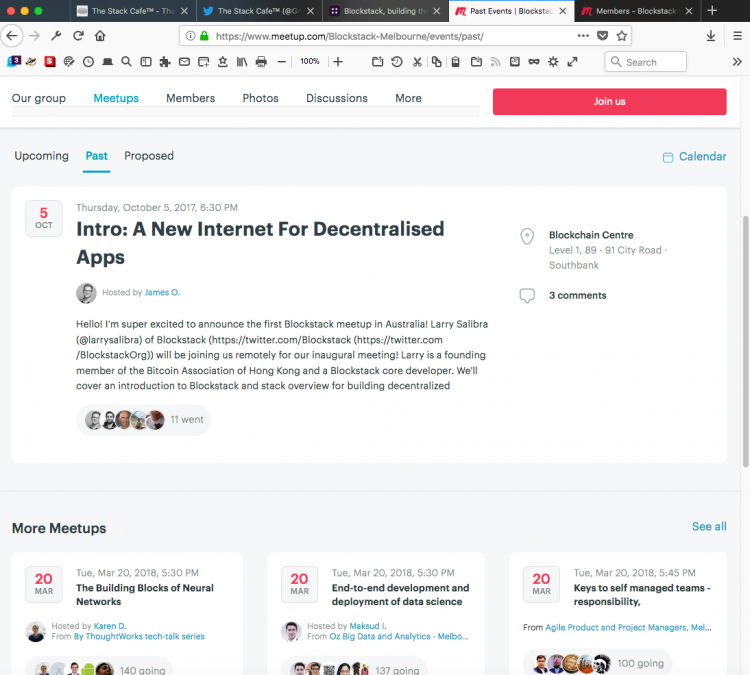Click See all meetups link
The width and height of the screenshot is (750, 675).
tap(709, 526)
